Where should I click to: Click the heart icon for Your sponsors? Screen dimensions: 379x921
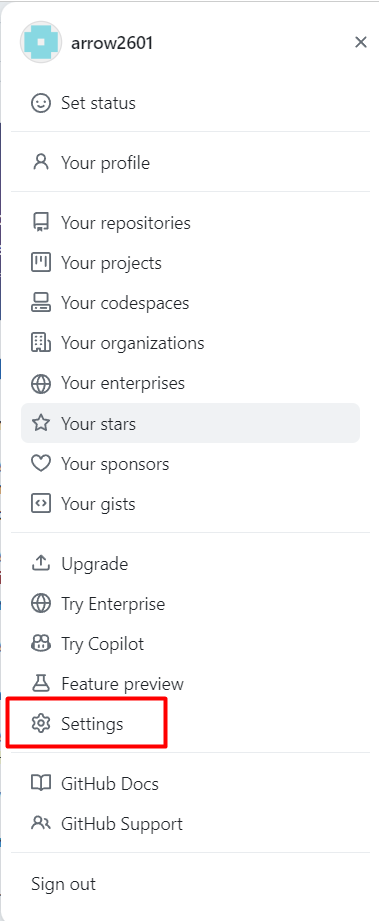(x=41, y=464)
